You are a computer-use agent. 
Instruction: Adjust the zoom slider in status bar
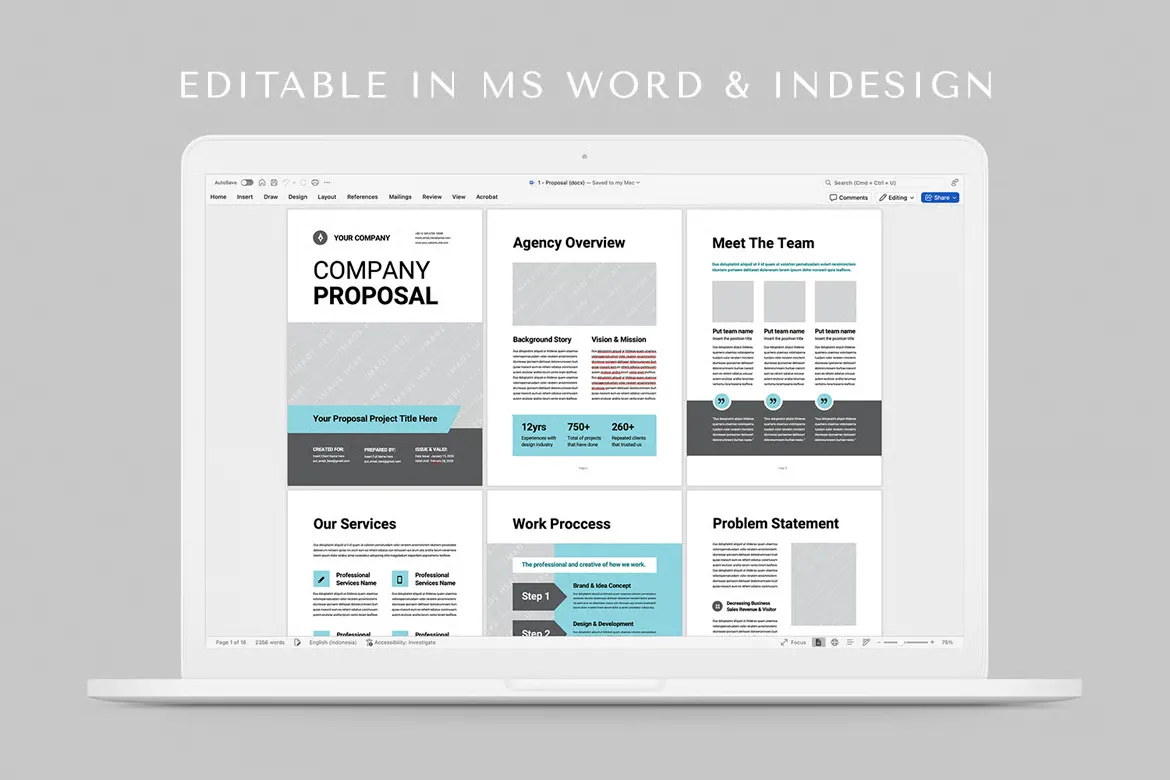(906, 643)
